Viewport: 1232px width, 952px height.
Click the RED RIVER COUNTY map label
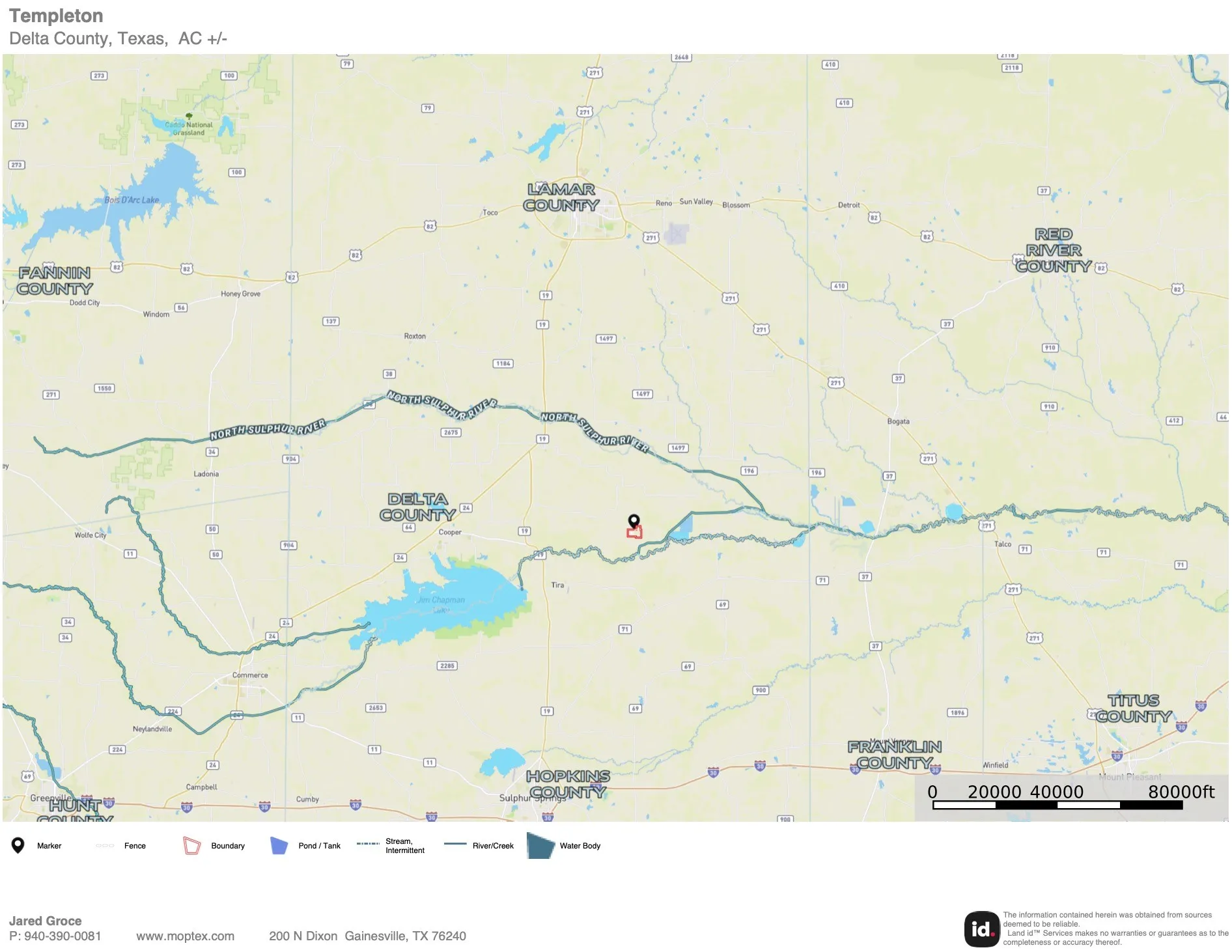[1054, 250]
